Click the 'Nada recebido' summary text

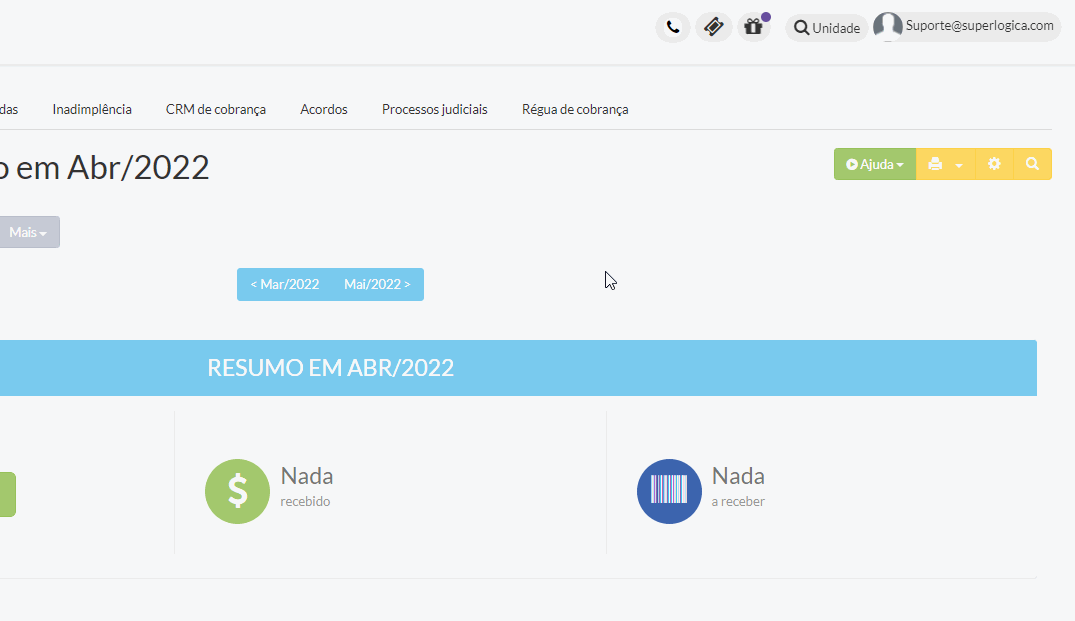click(x=306, y=487)
